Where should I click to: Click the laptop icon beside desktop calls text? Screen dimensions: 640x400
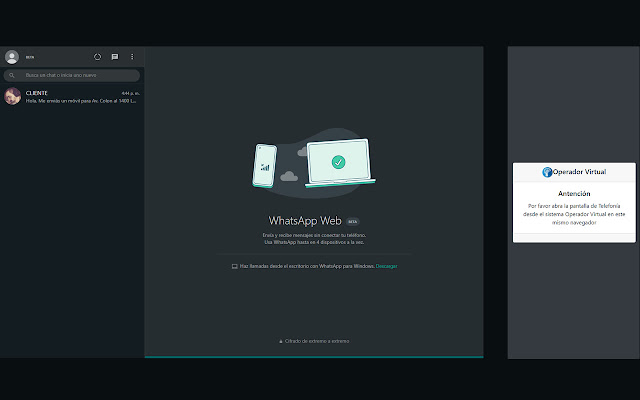[235, 266]
